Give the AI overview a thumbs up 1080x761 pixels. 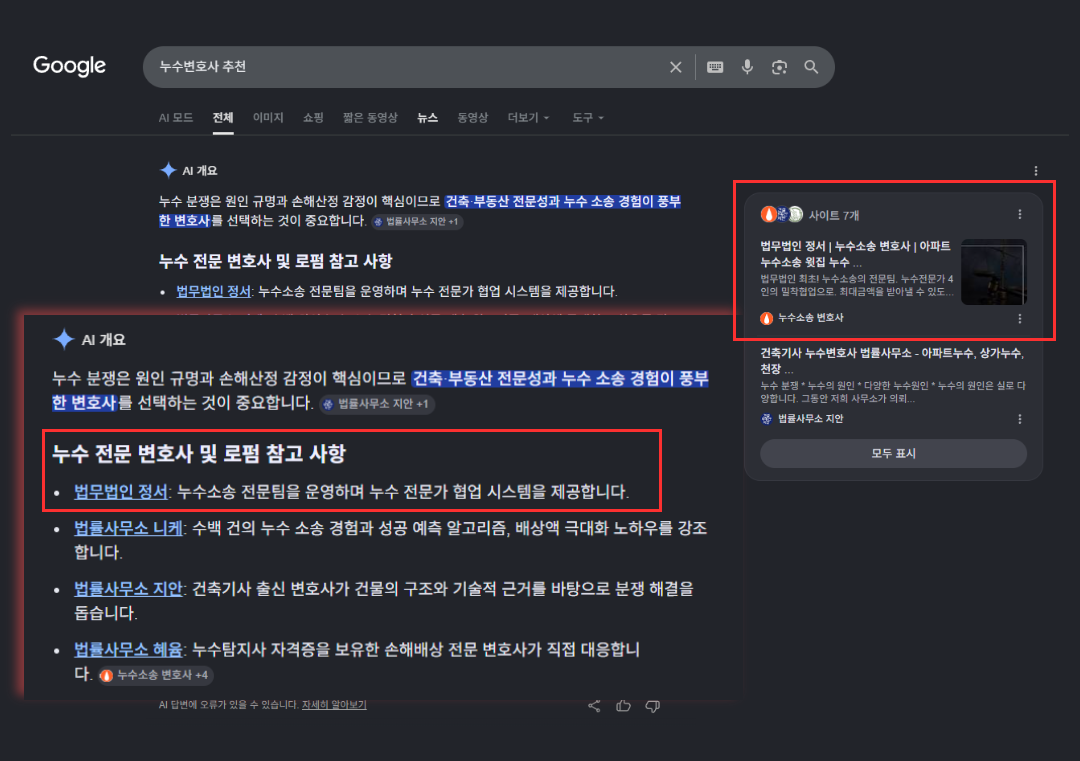tap(623, 706)
